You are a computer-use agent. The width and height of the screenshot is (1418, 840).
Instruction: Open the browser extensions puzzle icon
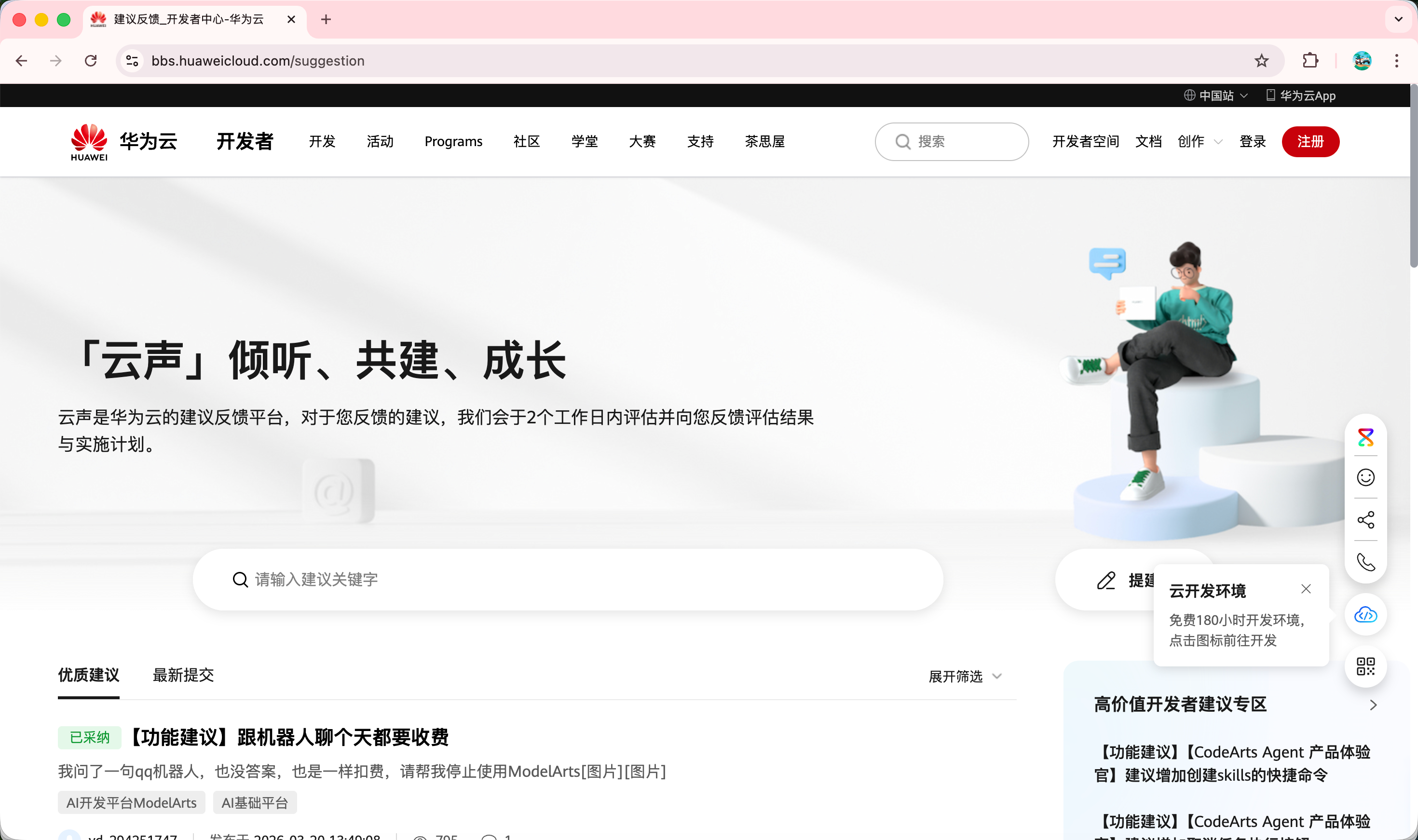point(1310,61)
